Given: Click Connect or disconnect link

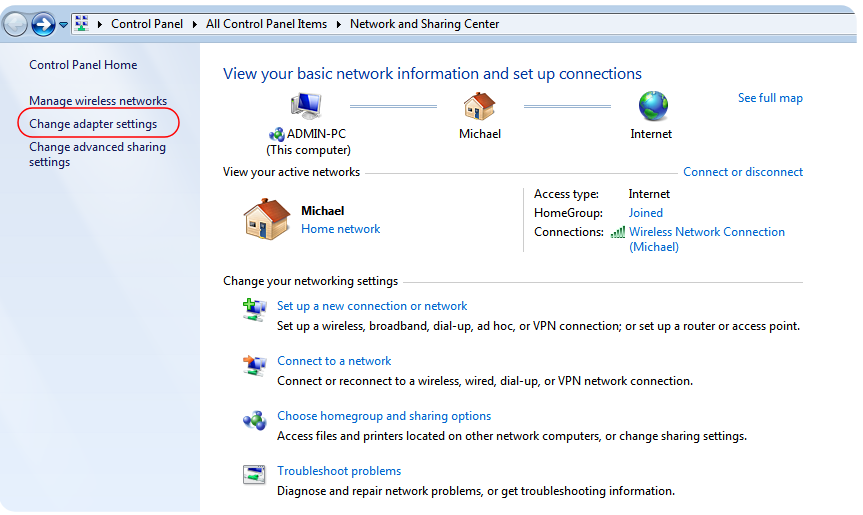Looking at the screenshot, I should click(x=743, y=172).
